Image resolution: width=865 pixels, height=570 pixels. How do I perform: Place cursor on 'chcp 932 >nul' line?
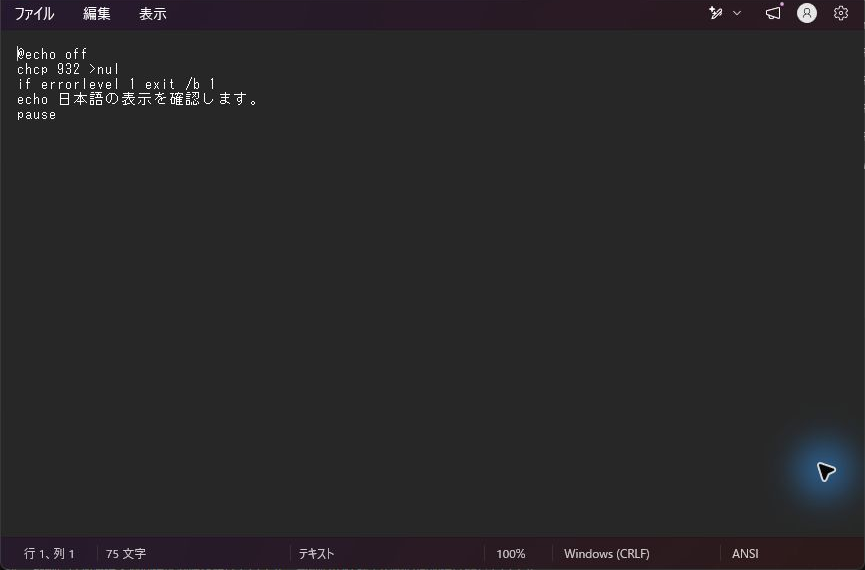68,69
